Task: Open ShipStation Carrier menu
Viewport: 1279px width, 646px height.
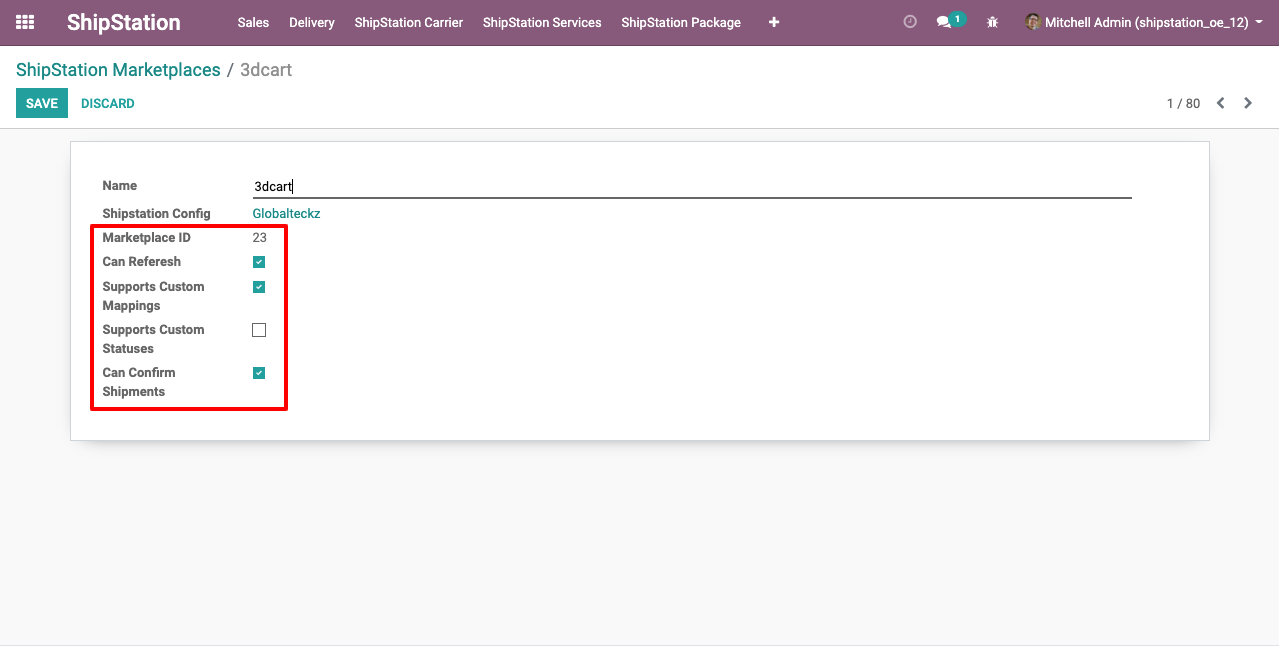Action: click(409, 22)
